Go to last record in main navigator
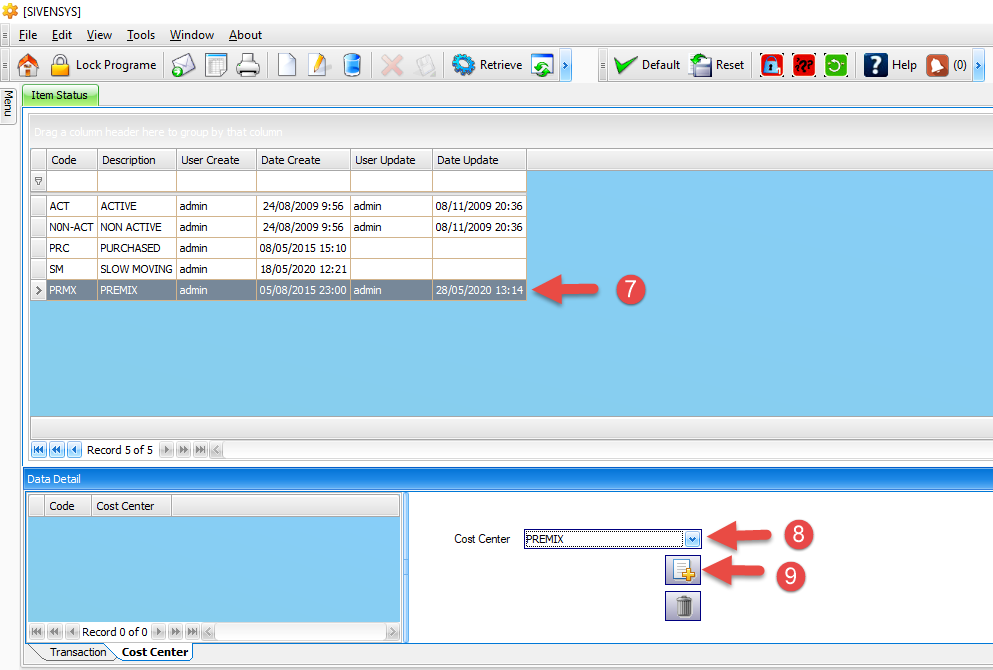The width and height of the screenshot is (993, 670). pos(200,450)
